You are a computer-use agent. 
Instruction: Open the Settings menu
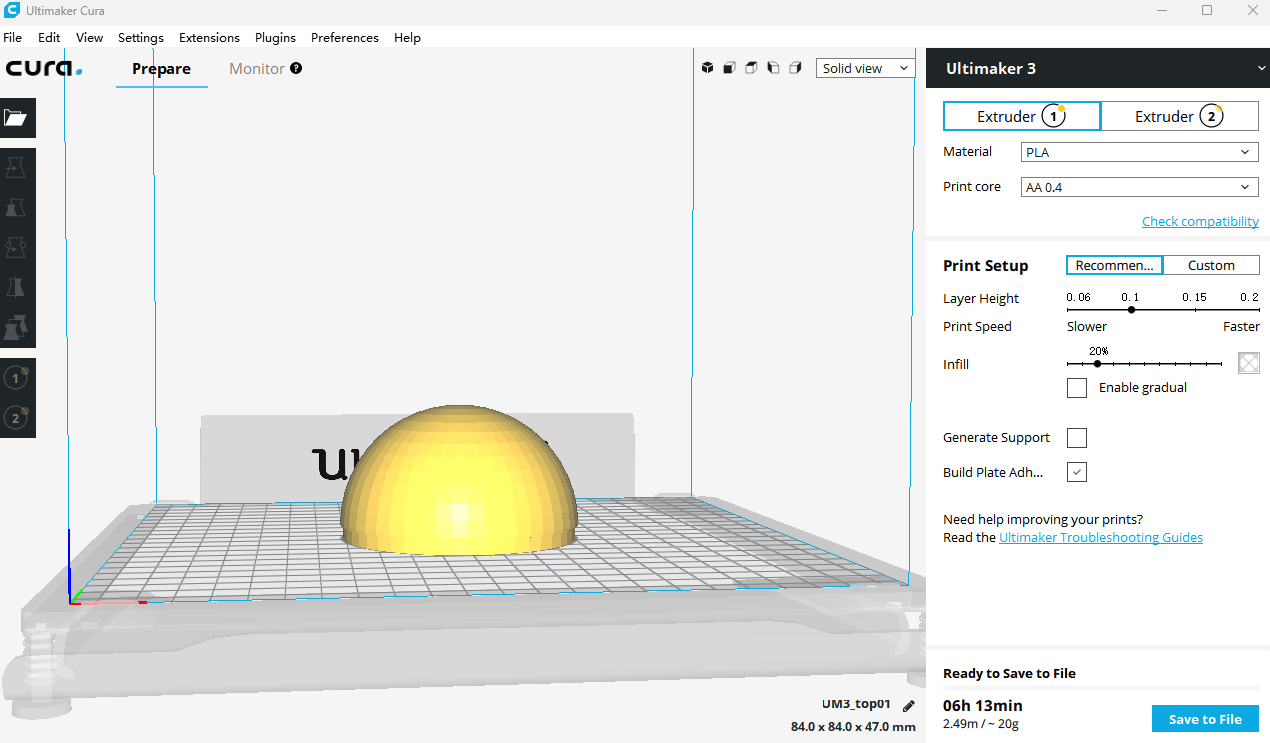point(141,37)
